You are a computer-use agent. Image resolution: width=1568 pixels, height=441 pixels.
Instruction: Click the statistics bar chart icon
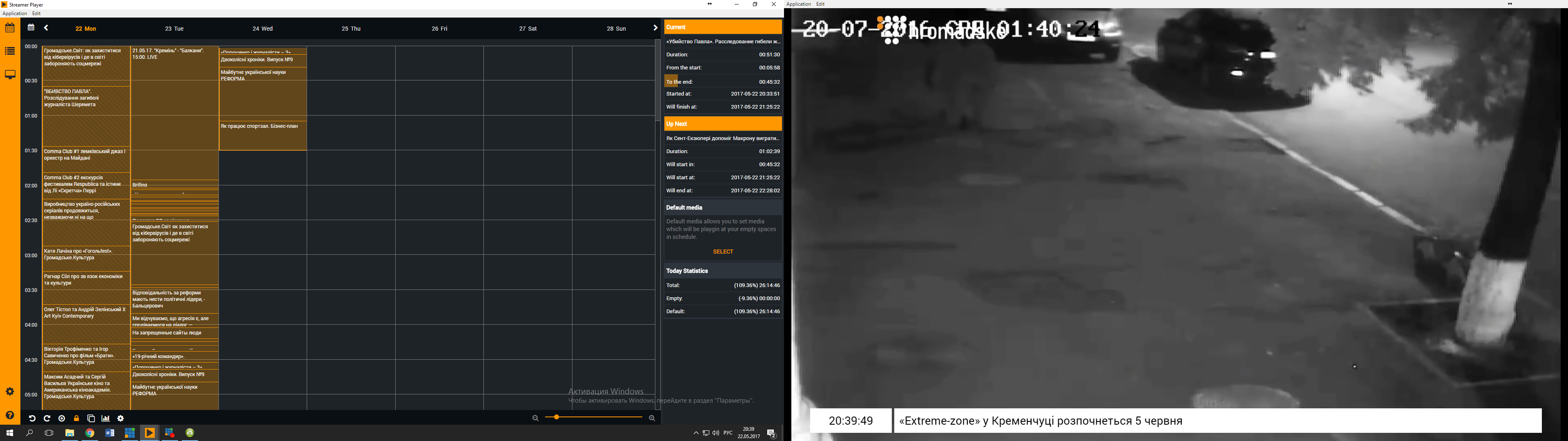click(x=106, y=419)
